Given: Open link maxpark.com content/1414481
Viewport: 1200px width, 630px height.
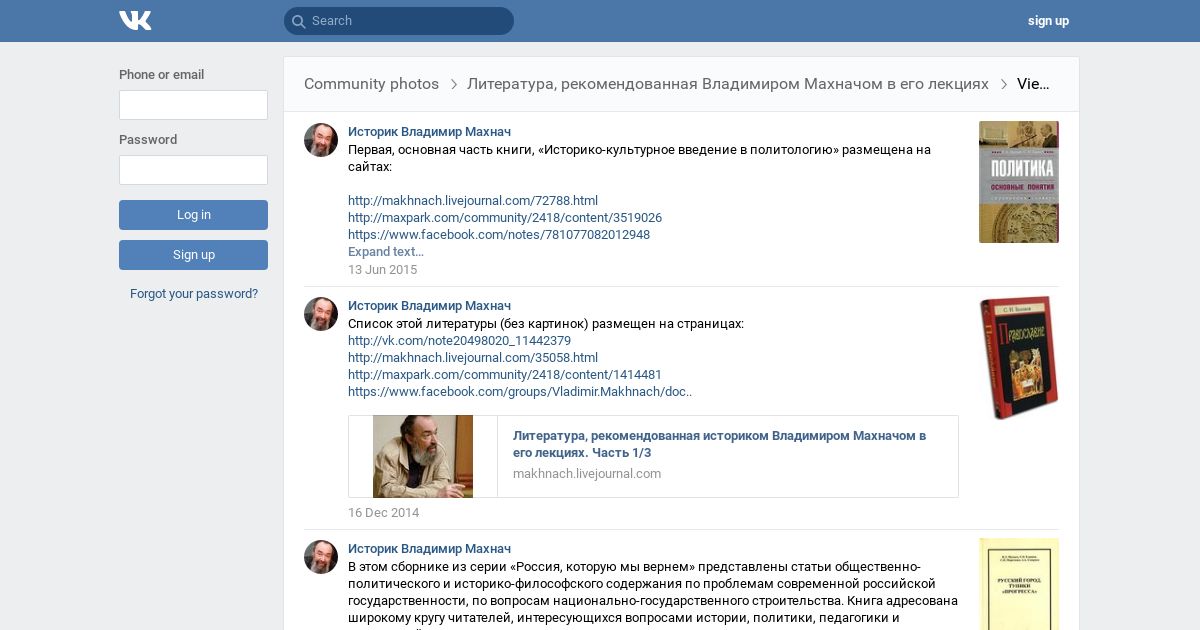Looking at the screenshot, I should coord(505,375).
